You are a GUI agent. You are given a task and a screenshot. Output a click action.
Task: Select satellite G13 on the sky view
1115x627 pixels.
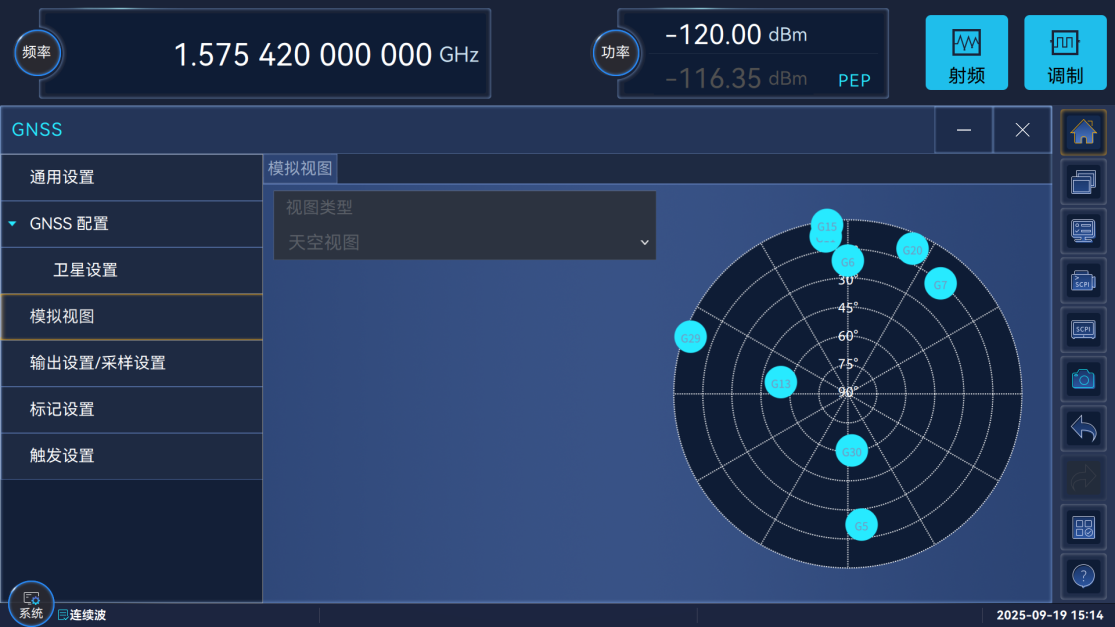781,383
